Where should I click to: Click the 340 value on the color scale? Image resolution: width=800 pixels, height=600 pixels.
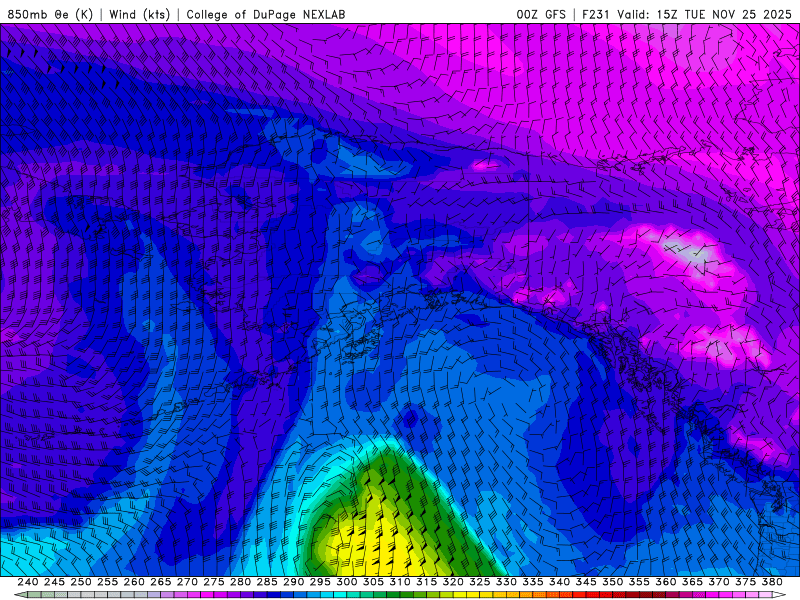[x=559, y=582]
